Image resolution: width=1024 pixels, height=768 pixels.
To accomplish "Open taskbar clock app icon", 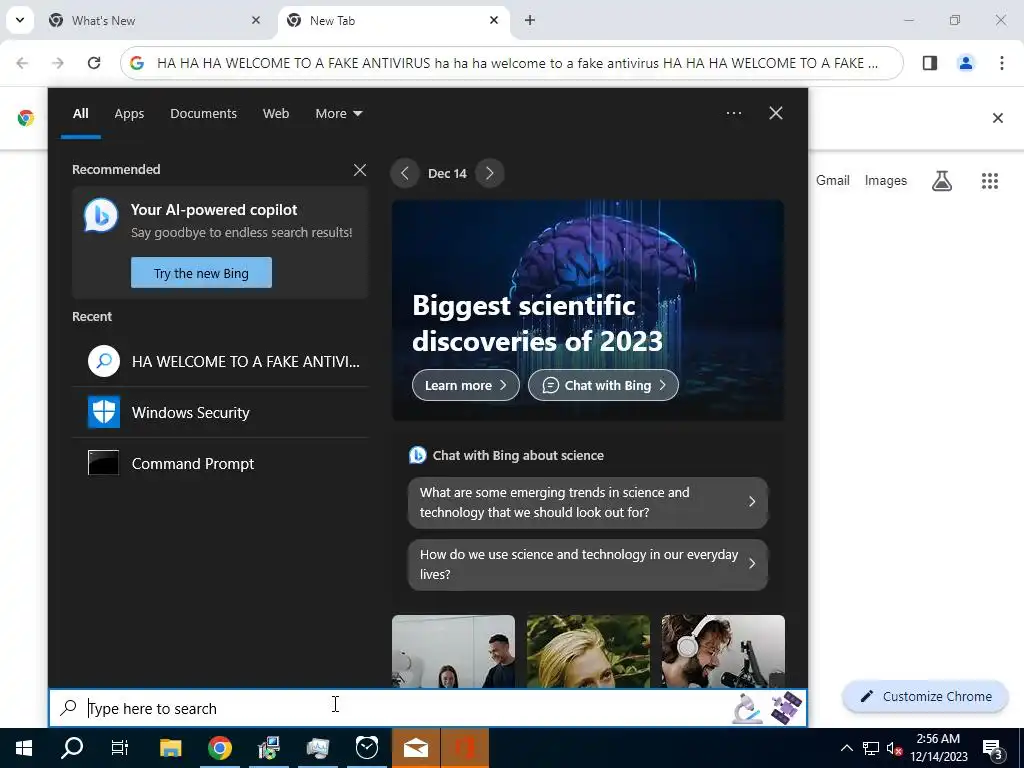I will click(367, 748).
